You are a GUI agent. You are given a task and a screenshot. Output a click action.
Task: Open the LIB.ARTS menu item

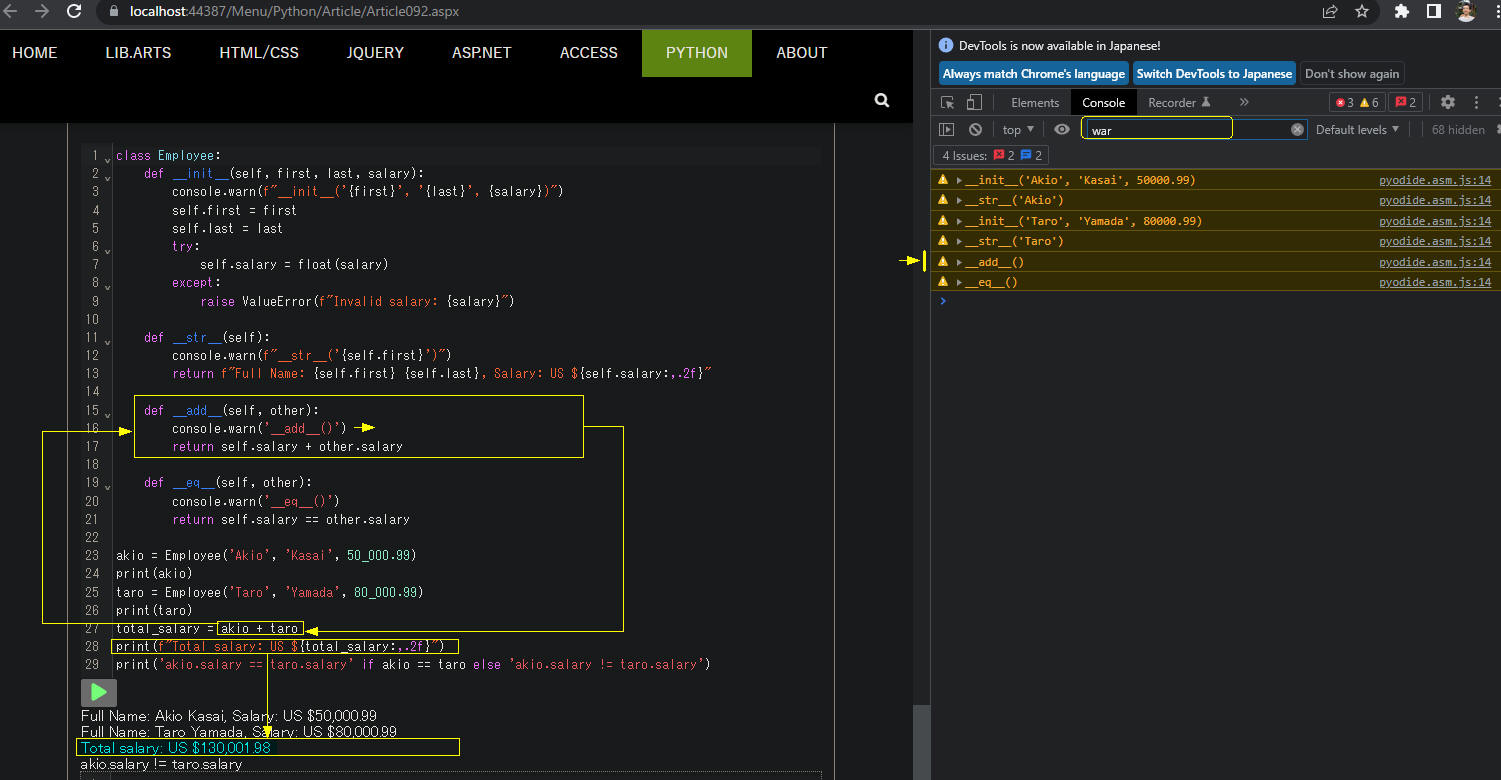pyautogui.click(x=138, y=53)
